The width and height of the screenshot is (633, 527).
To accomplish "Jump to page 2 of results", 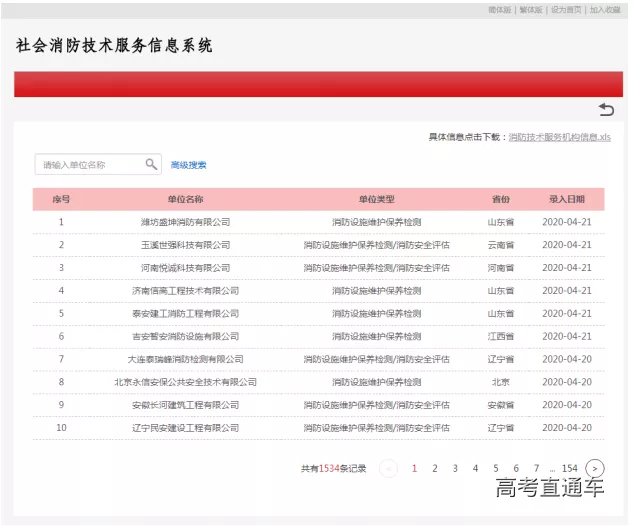I will [435, 468].
